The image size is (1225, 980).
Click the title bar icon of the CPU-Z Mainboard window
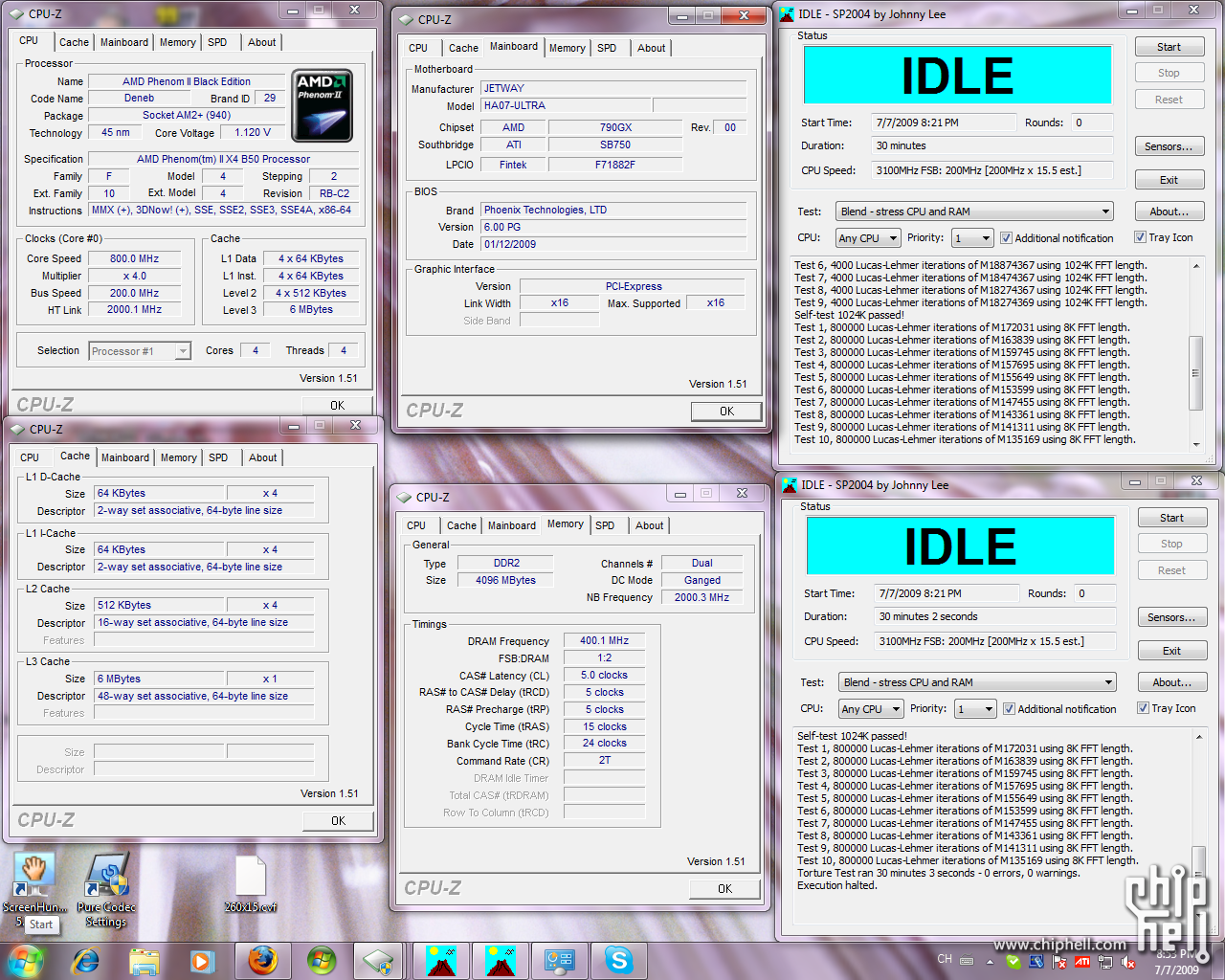(405, 19)
